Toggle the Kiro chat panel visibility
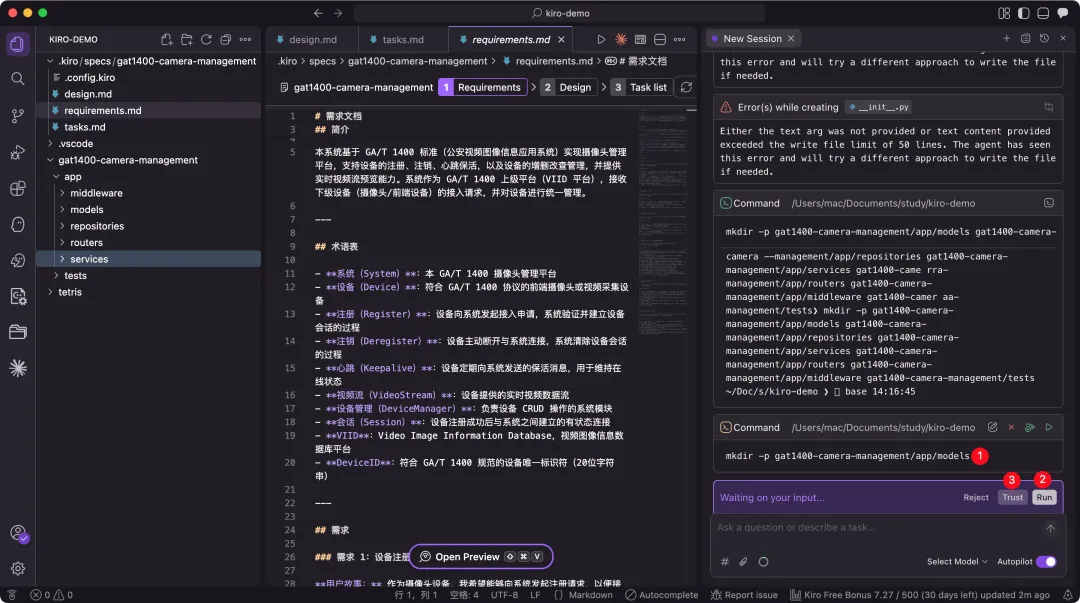This screenshot has height=603, width=1080. click(x=1063, y=13)
